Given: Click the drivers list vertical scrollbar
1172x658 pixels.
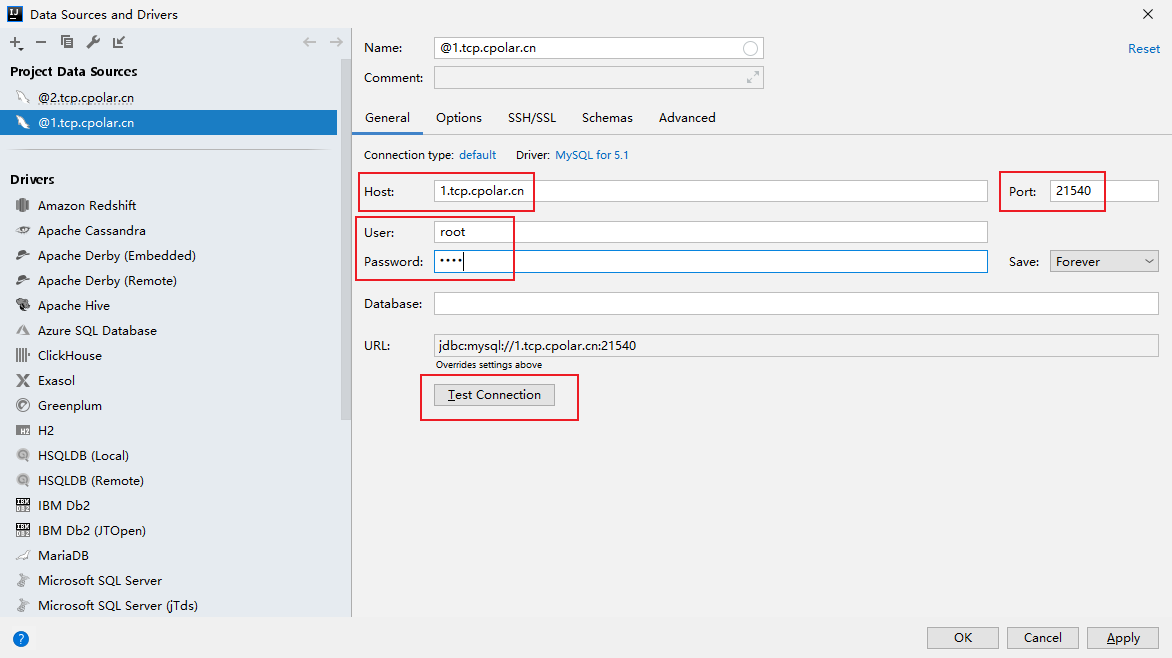Looking at the screenshot, I should (x=345, y=239).
